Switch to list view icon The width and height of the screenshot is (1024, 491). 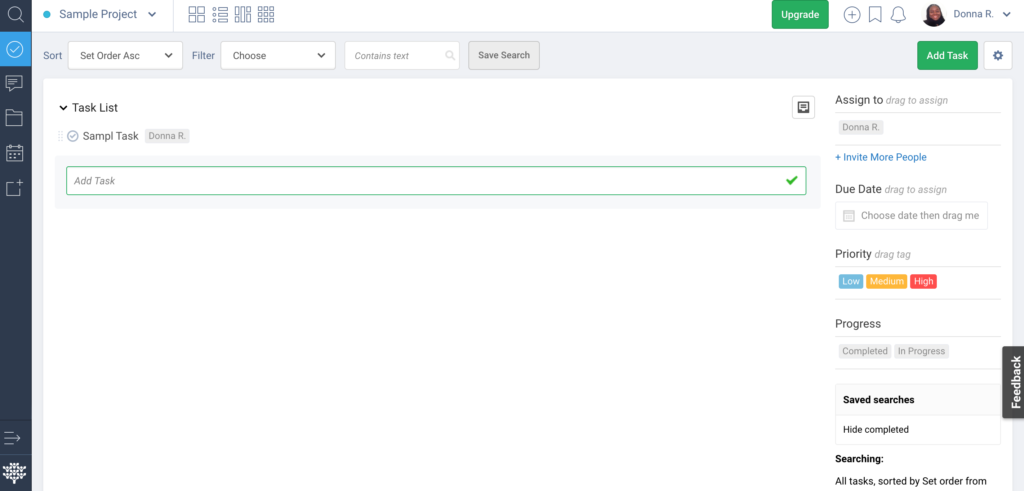(x=220, y=14)
